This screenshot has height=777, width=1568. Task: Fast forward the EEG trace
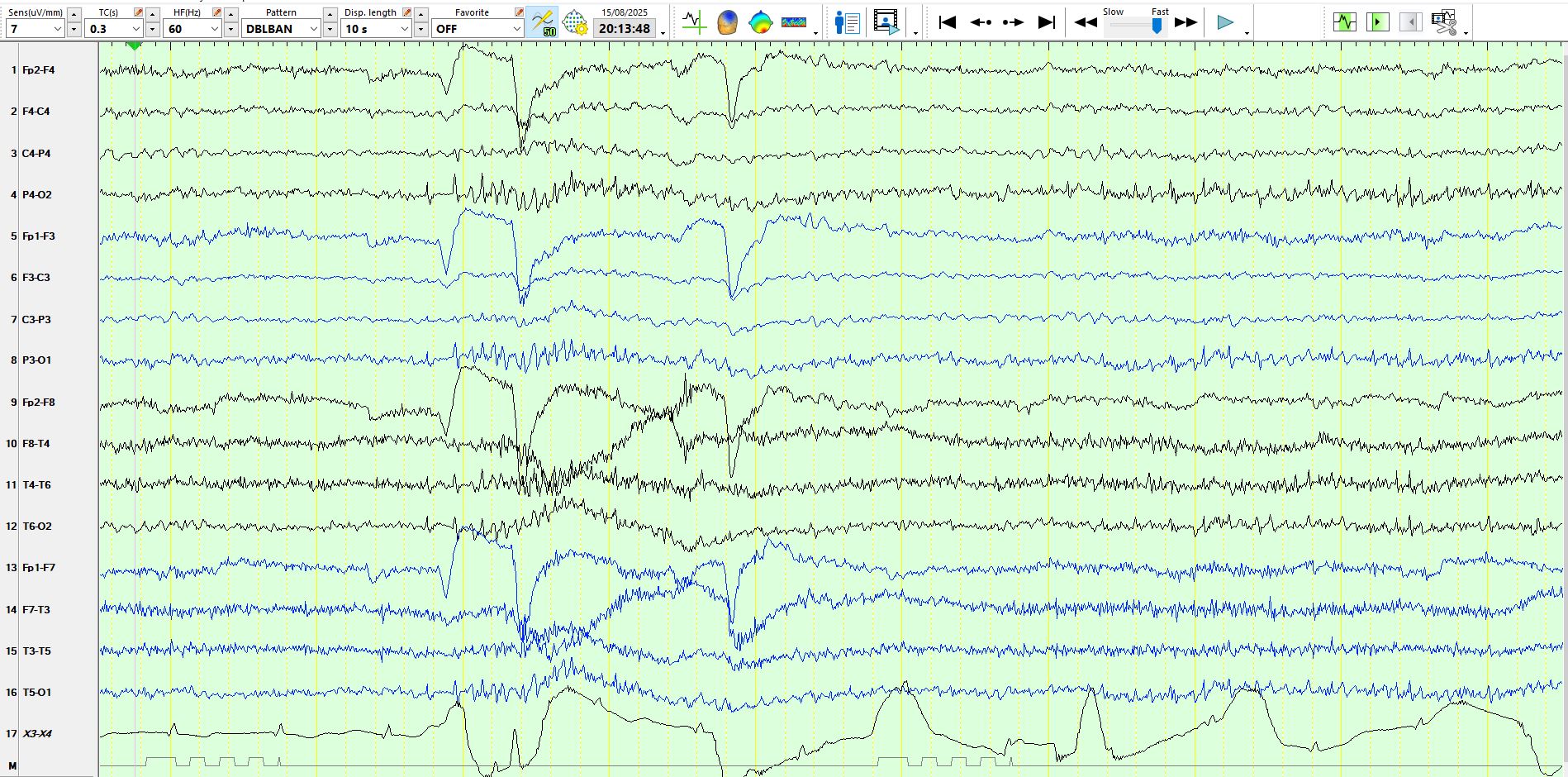click(1186, 22)
